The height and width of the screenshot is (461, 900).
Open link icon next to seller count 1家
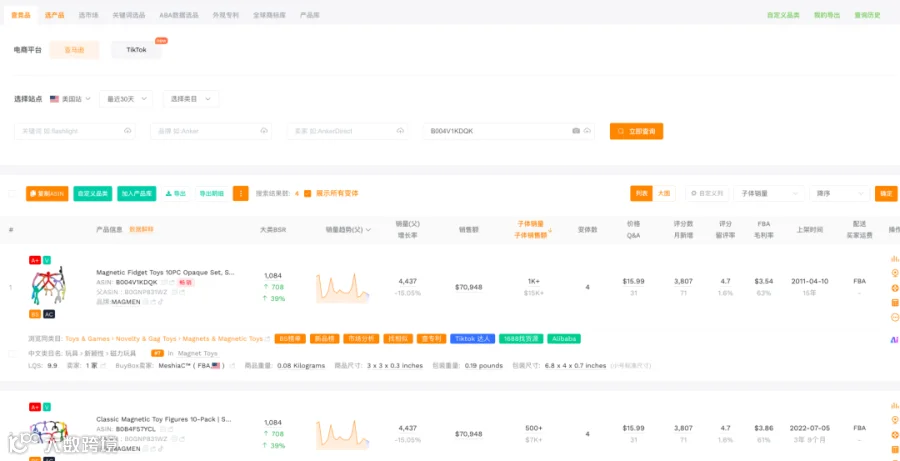103,366
